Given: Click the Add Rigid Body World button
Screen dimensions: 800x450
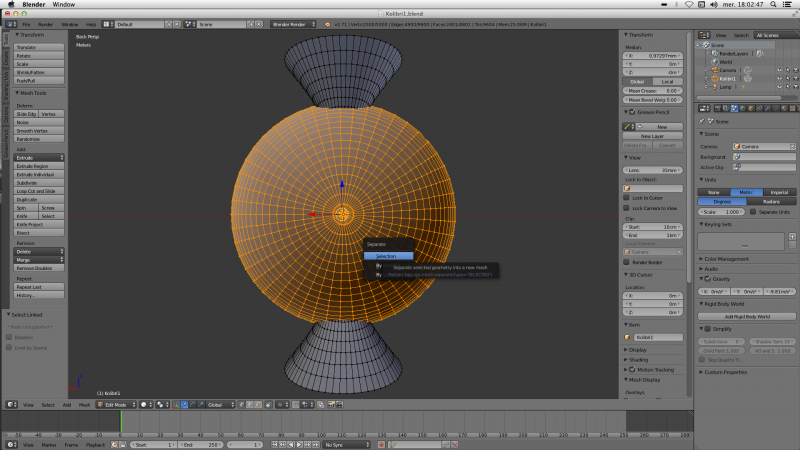Looking at the screenshot, I should point(747,316).
